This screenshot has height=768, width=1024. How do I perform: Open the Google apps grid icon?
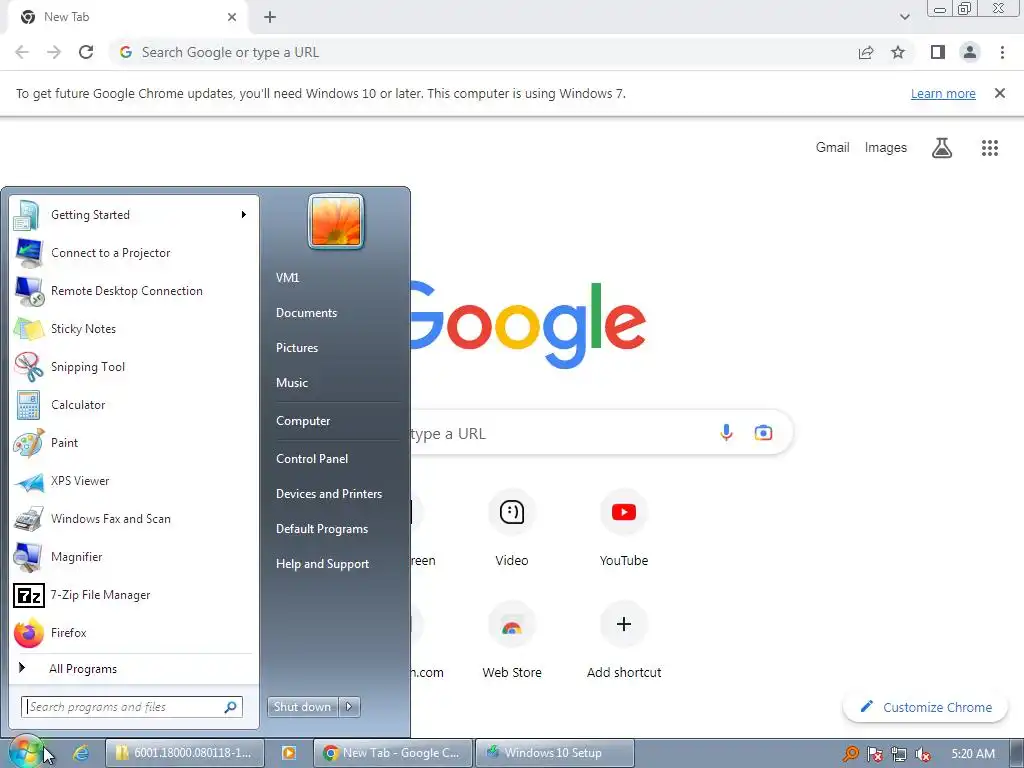990,148
